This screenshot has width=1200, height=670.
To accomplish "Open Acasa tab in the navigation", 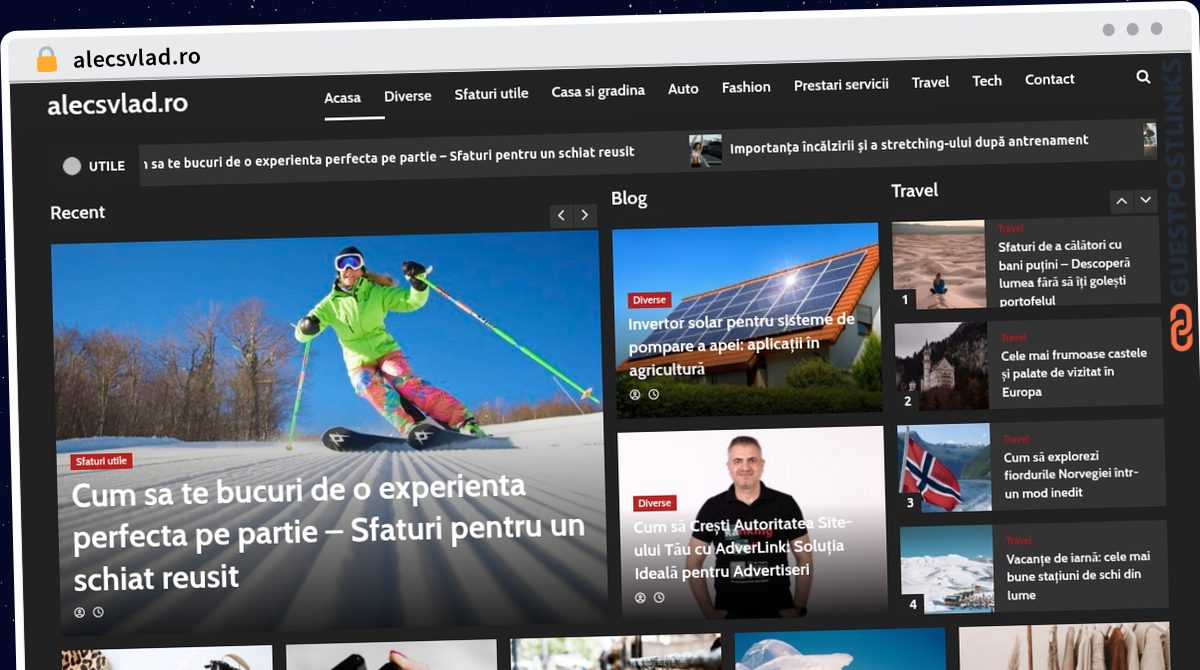I will pyautogui.click(x=343, y=97).
